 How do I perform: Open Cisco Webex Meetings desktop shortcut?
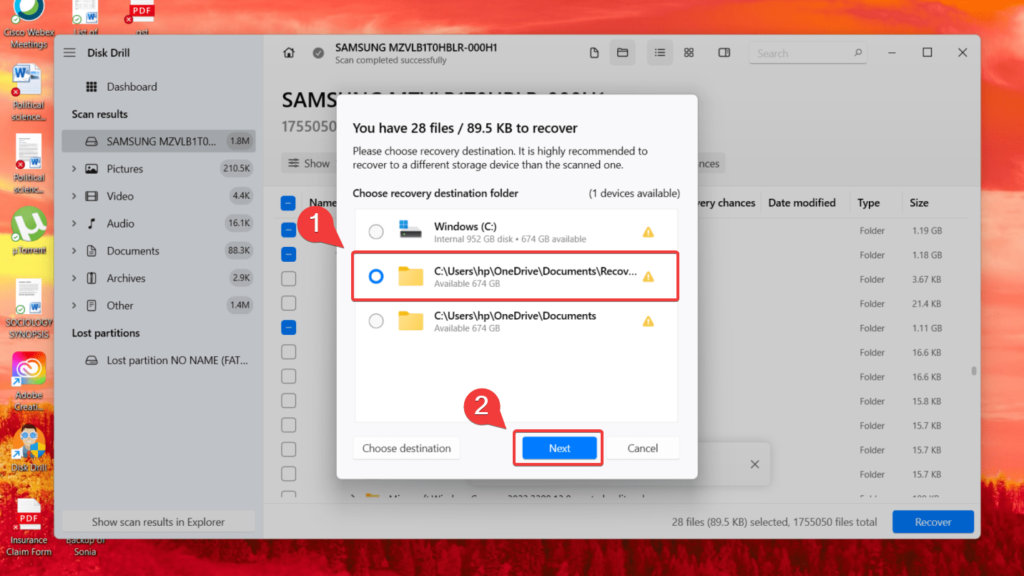[x=28, y=18]
